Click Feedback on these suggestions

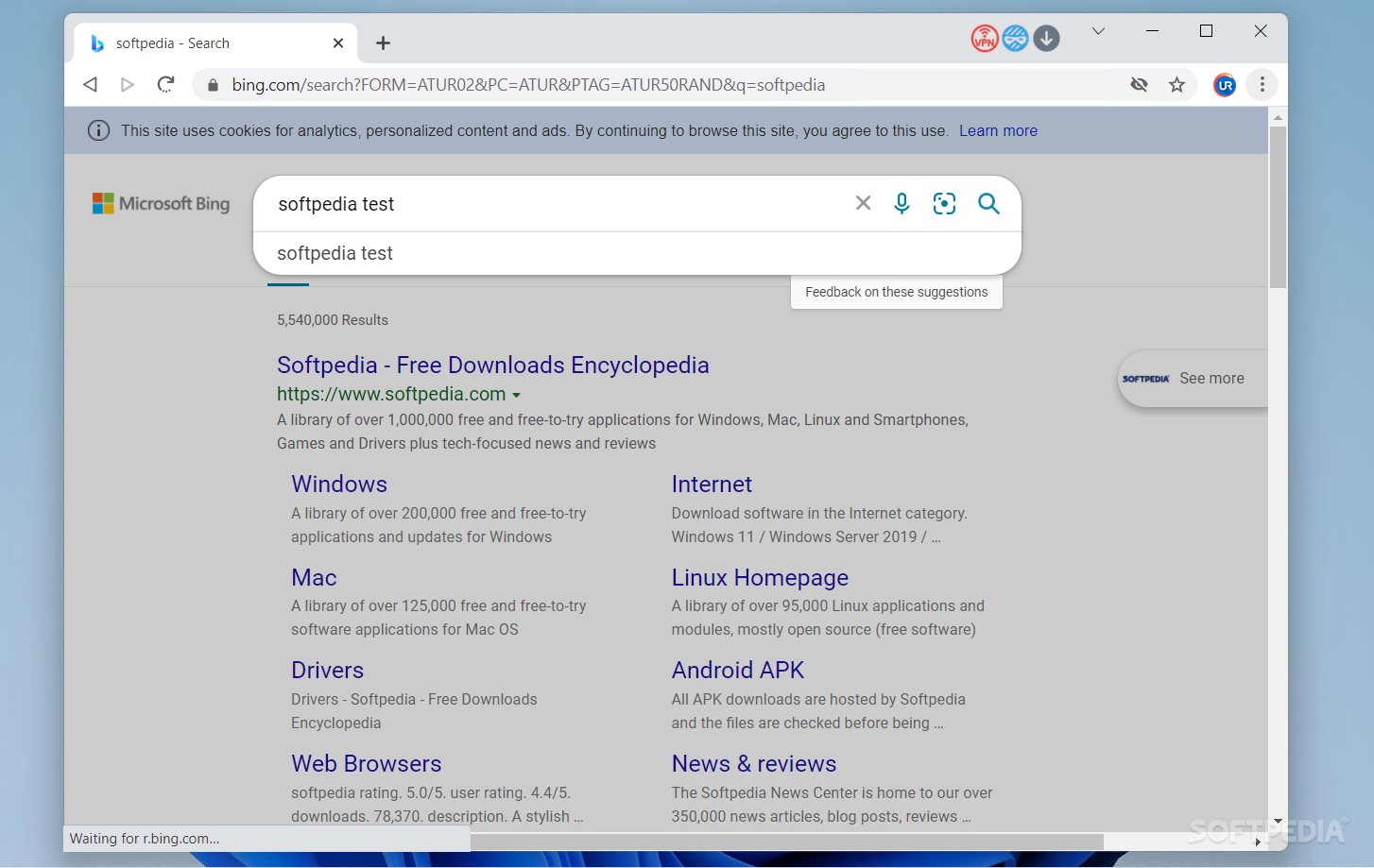point(896,292)
